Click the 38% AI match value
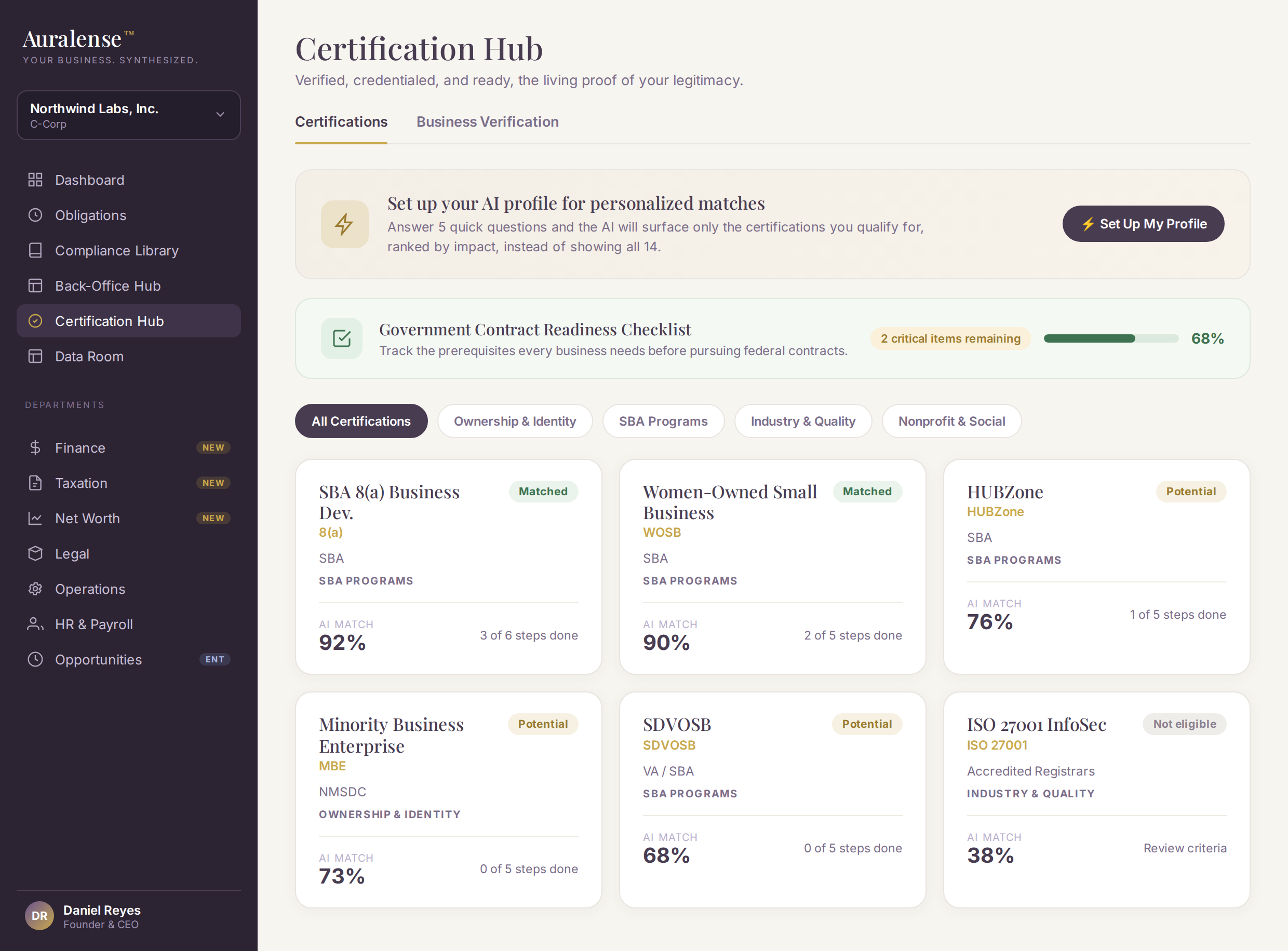This screenshot has width=1288, height=951. click(x=990, y=855)
